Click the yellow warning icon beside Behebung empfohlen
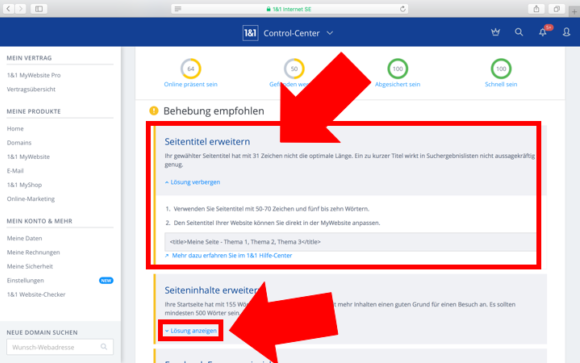This screenshot has width=580, height=363. tap(154, 111)
